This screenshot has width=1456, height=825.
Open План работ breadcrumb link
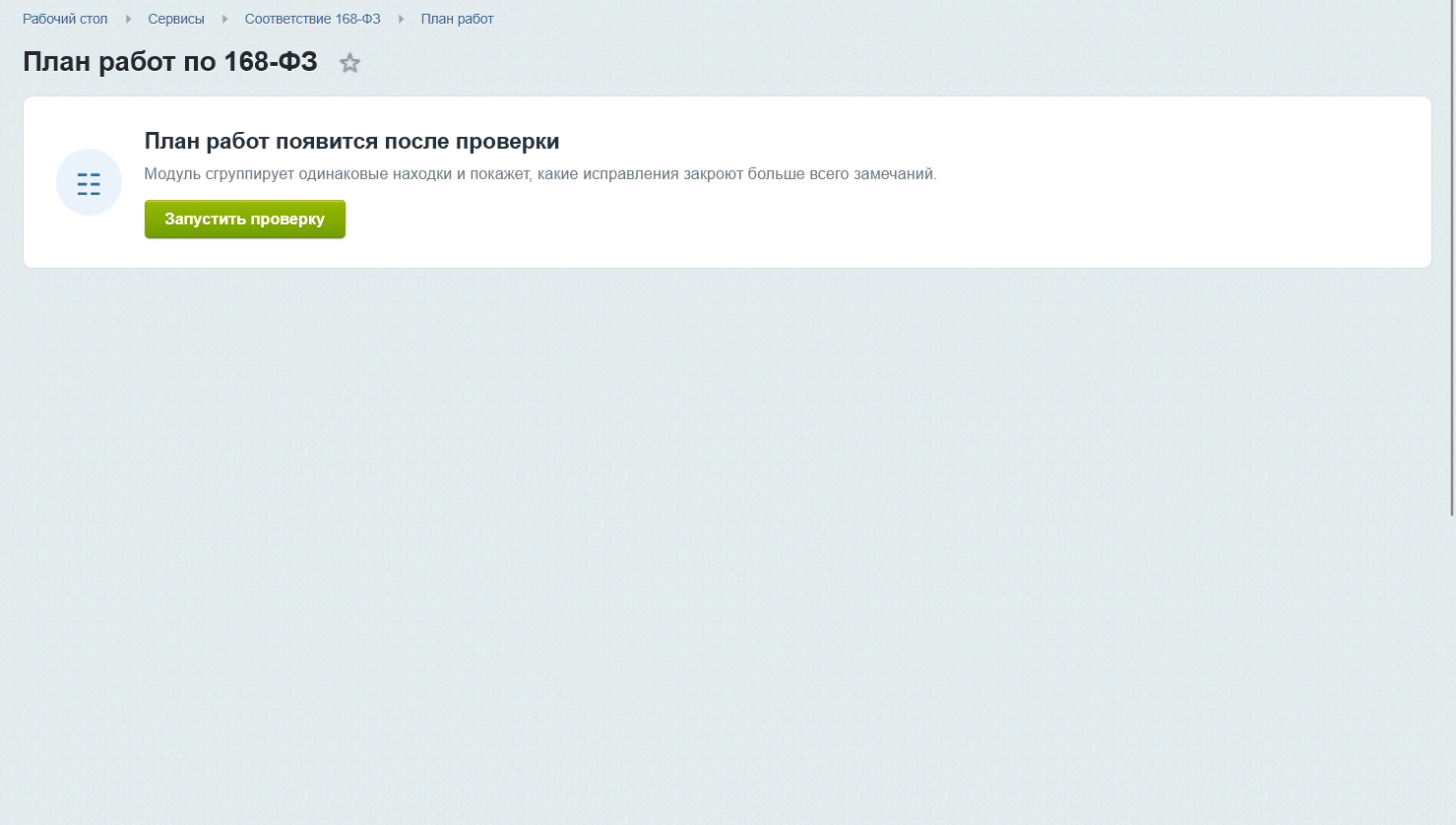[x=457, y=19]
